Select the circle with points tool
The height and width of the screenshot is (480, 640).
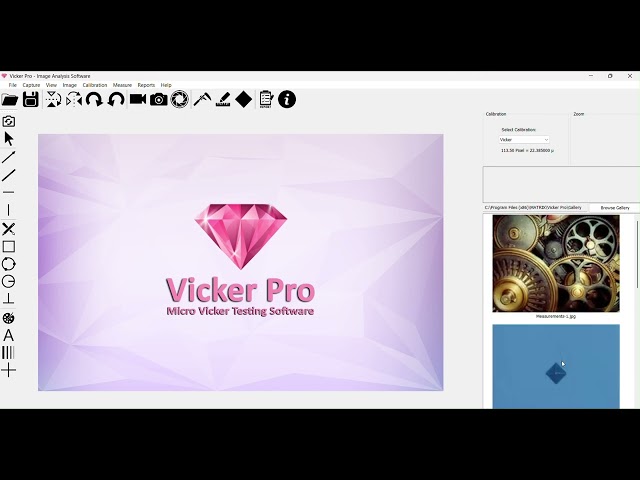pyautogui.click(x=9, y=264)
